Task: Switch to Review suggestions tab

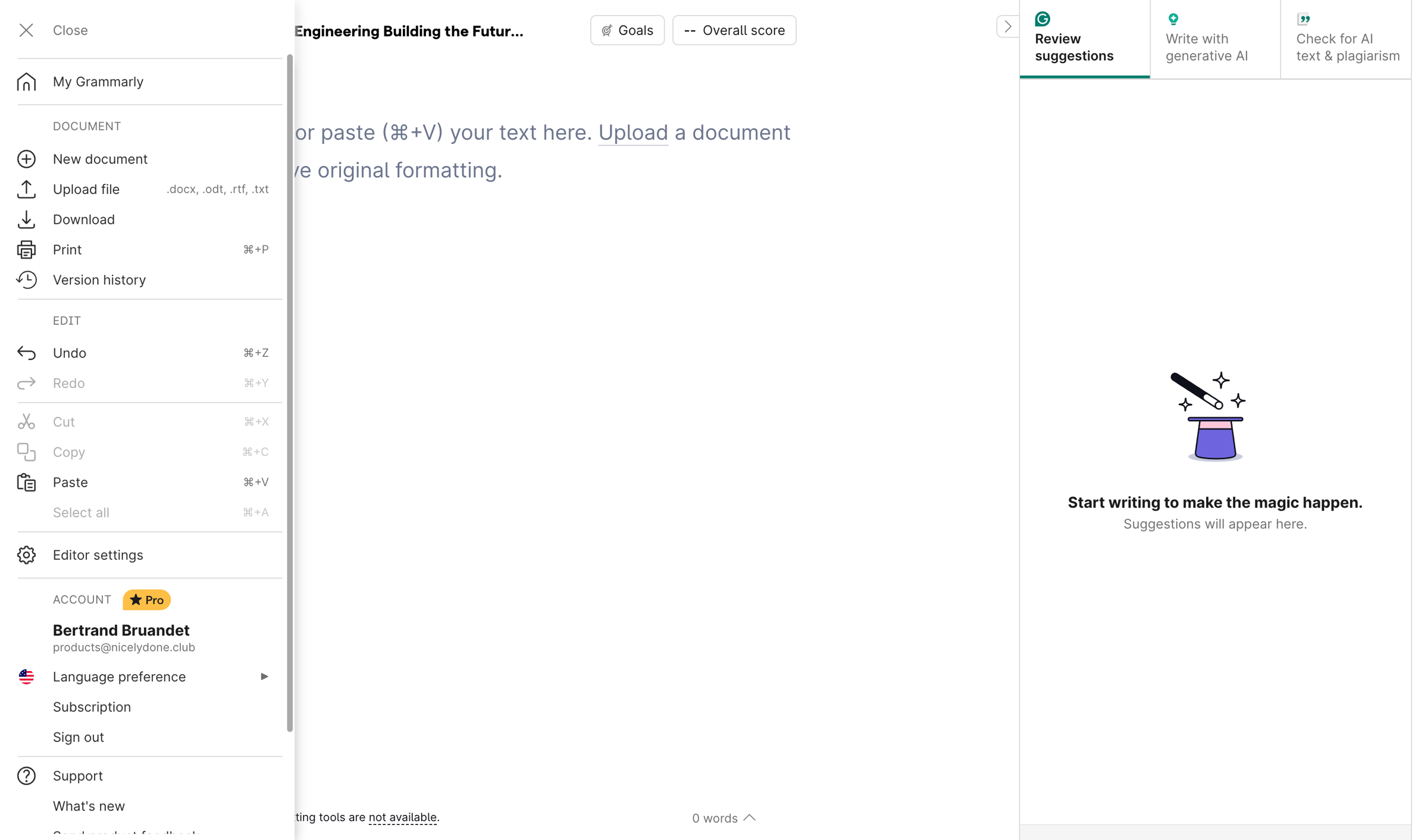Action: (x=1085, y=39)
